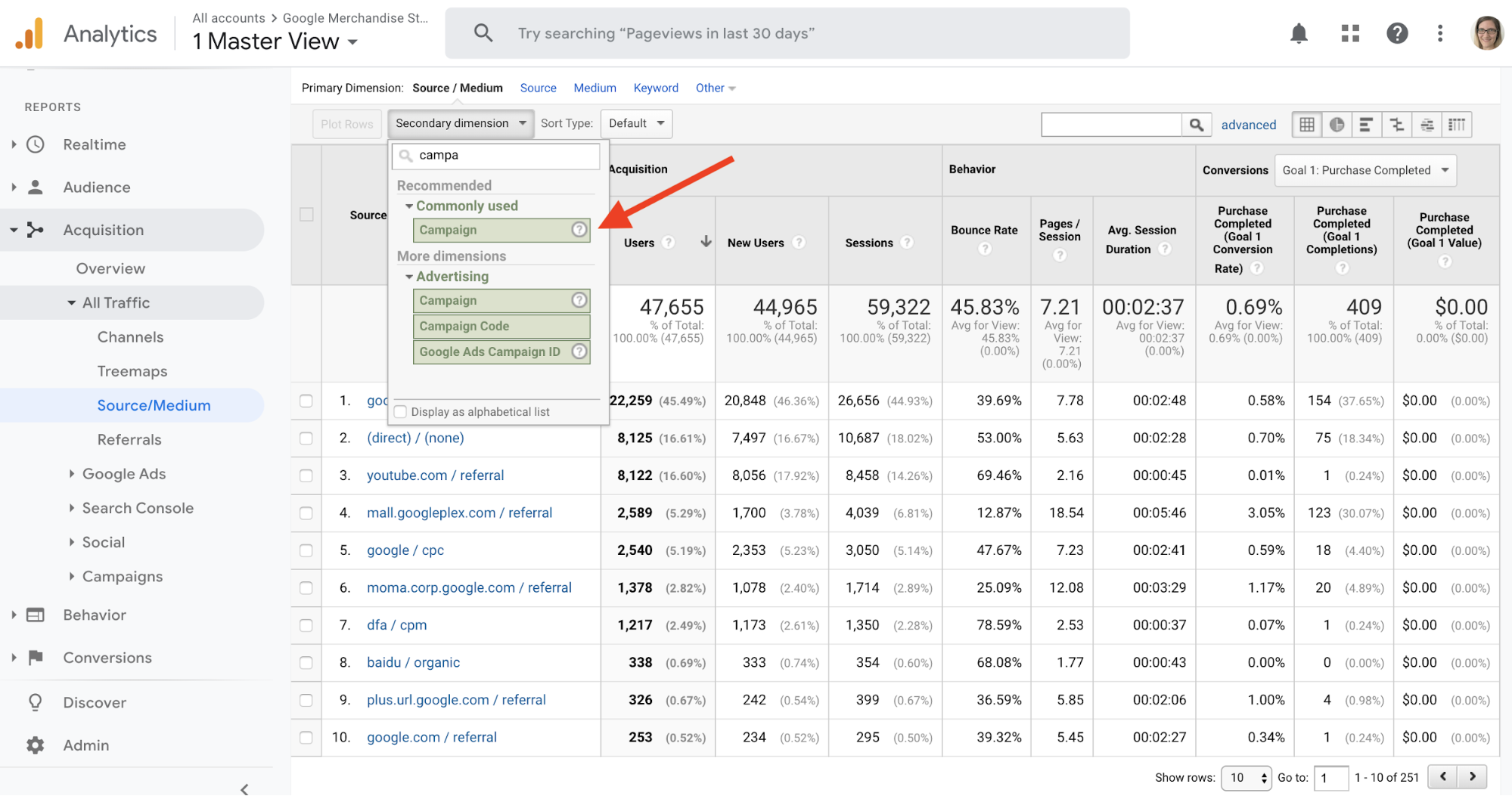Image resolution: width=1512 pixels, height=796 pixels.
Task: Open the Acquisition Overview page
Action: 110,268
